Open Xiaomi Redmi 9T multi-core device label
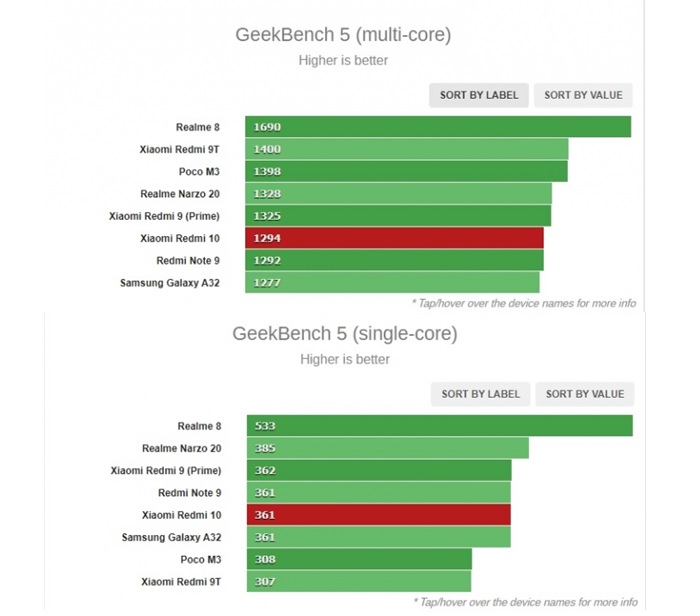The image size is (700, 616). (x=179, y=149)
